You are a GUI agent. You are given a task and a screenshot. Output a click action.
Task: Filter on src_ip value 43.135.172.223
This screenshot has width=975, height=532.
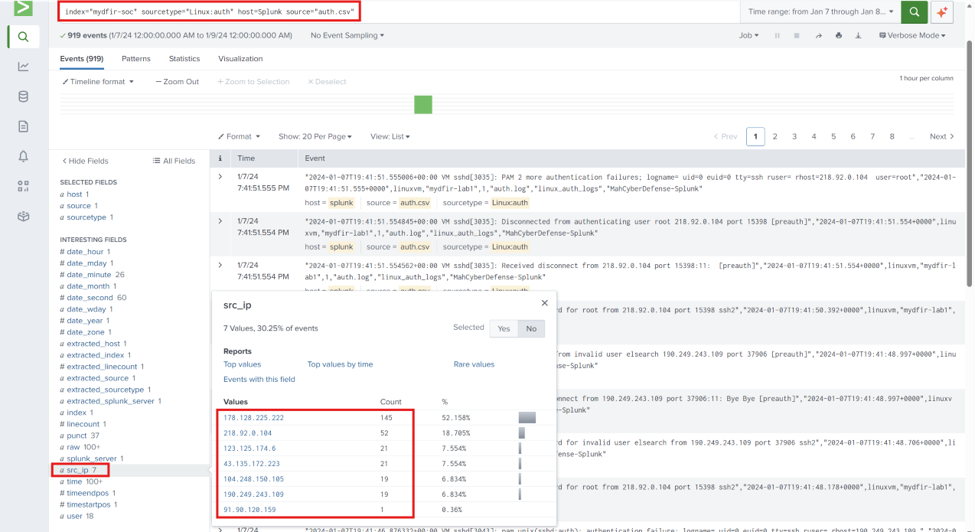pyautogui.click(x=251, y=464)
